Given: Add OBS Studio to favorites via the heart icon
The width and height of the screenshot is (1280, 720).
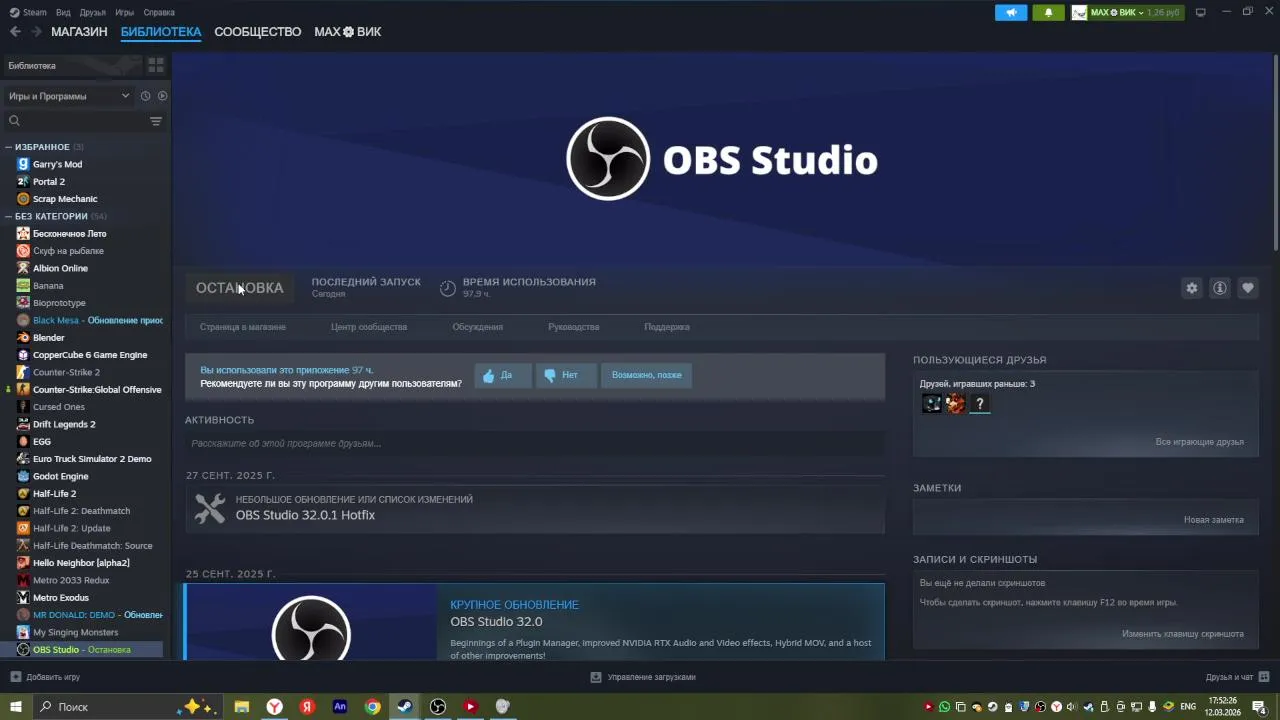Looking at the screenshot, I should point(1247,288).
